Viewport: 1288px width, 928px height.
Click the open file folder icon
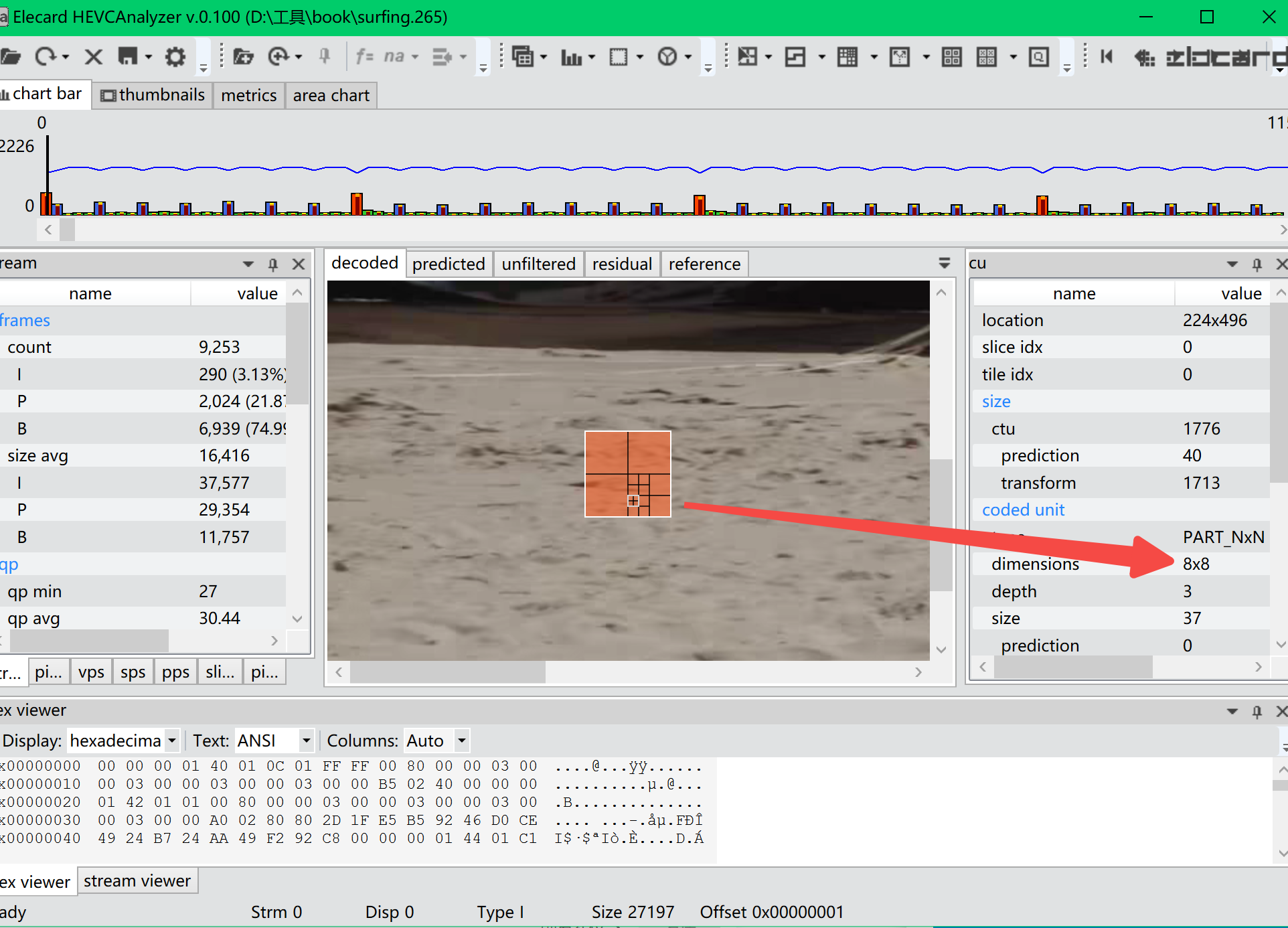10,57
